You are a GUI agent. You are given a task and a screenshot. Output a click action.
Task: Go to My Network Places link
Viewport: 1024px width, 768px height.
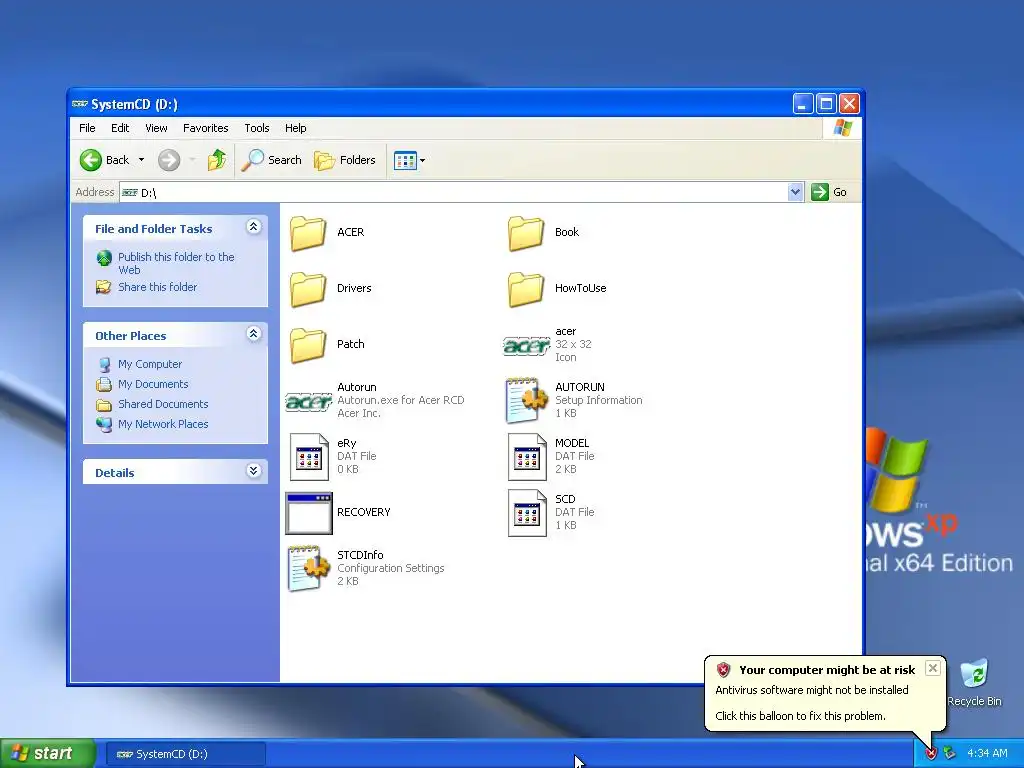(163, 424)
